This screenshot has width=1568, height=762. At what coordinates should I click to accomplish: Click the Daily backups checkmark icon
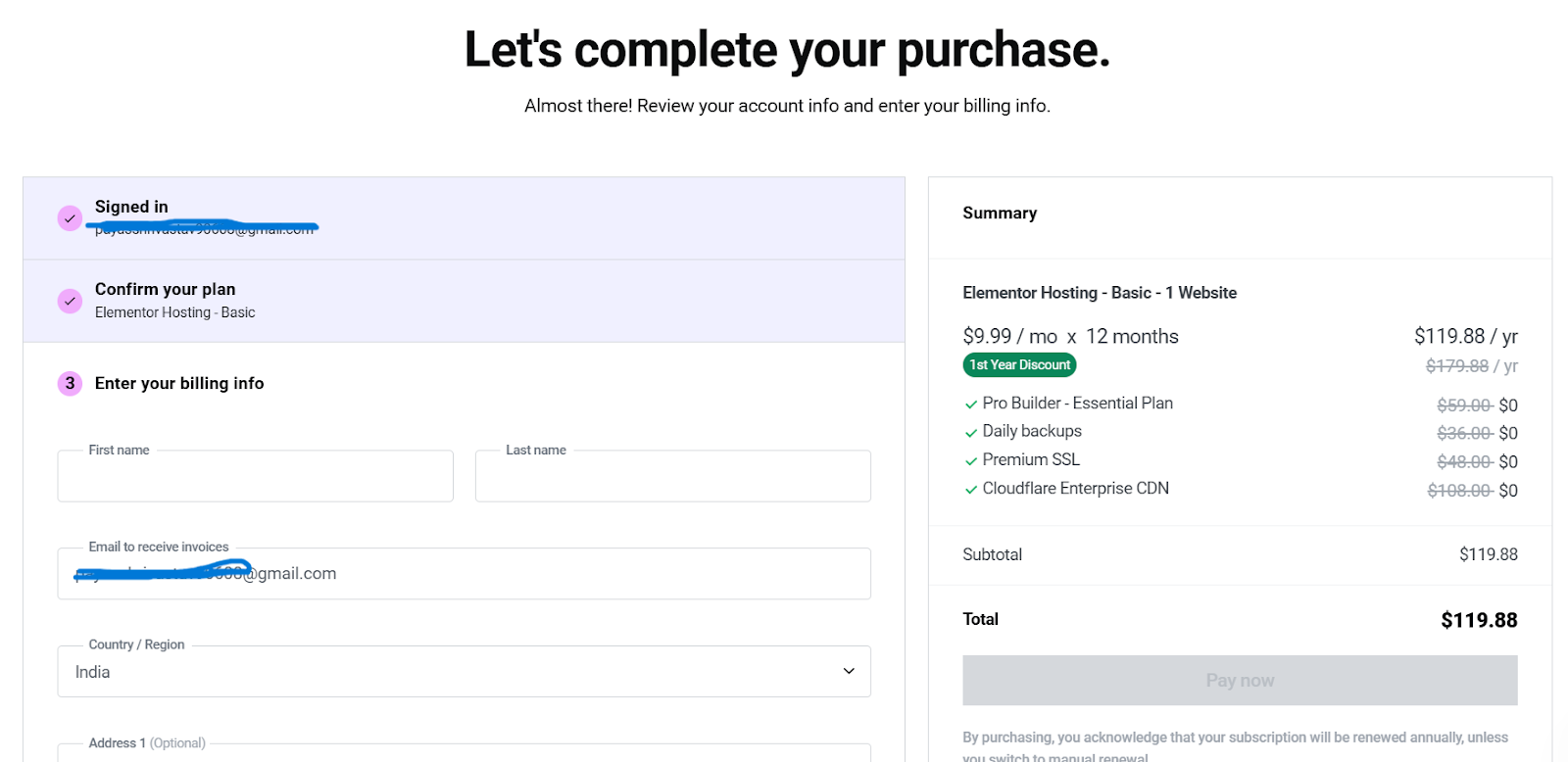click(970, 432)
